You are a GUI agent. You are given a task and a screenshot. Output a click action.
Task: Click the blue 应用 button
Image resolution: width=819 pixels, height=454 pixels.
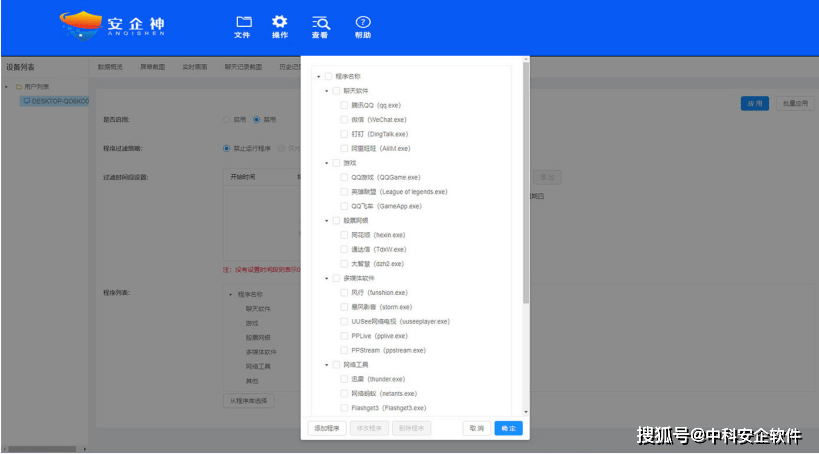pyautogui.click(x=755, y=103)
